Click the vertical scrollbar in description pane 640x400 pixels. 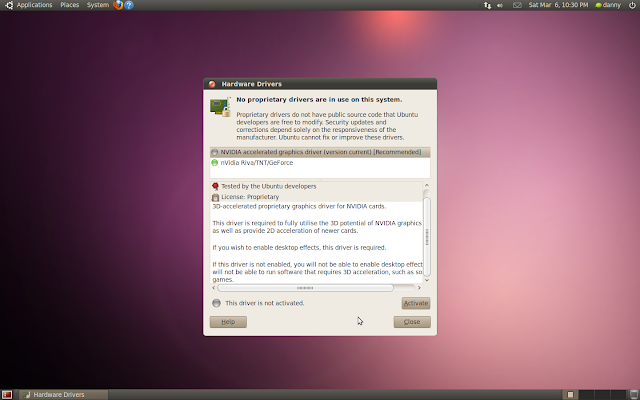point(427,236)
